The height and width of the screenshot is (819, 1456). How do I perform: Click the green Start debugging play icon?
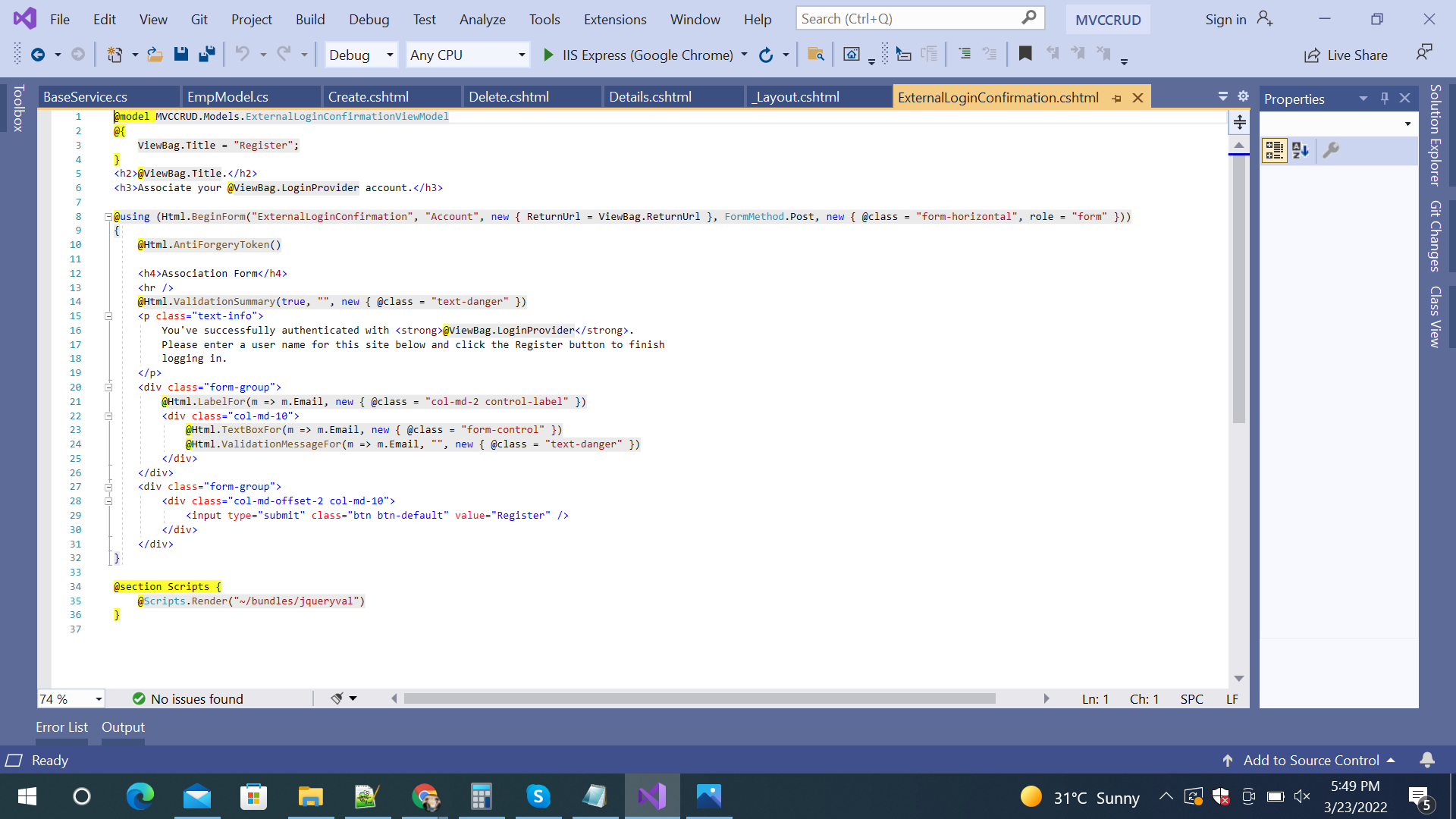coord(548,55)
